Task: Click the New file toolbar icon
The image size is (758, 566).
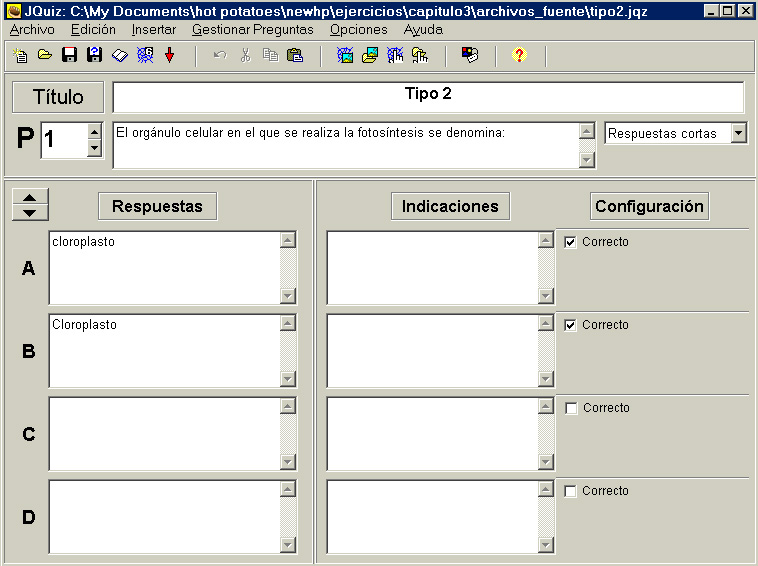Action: [20, 55]
